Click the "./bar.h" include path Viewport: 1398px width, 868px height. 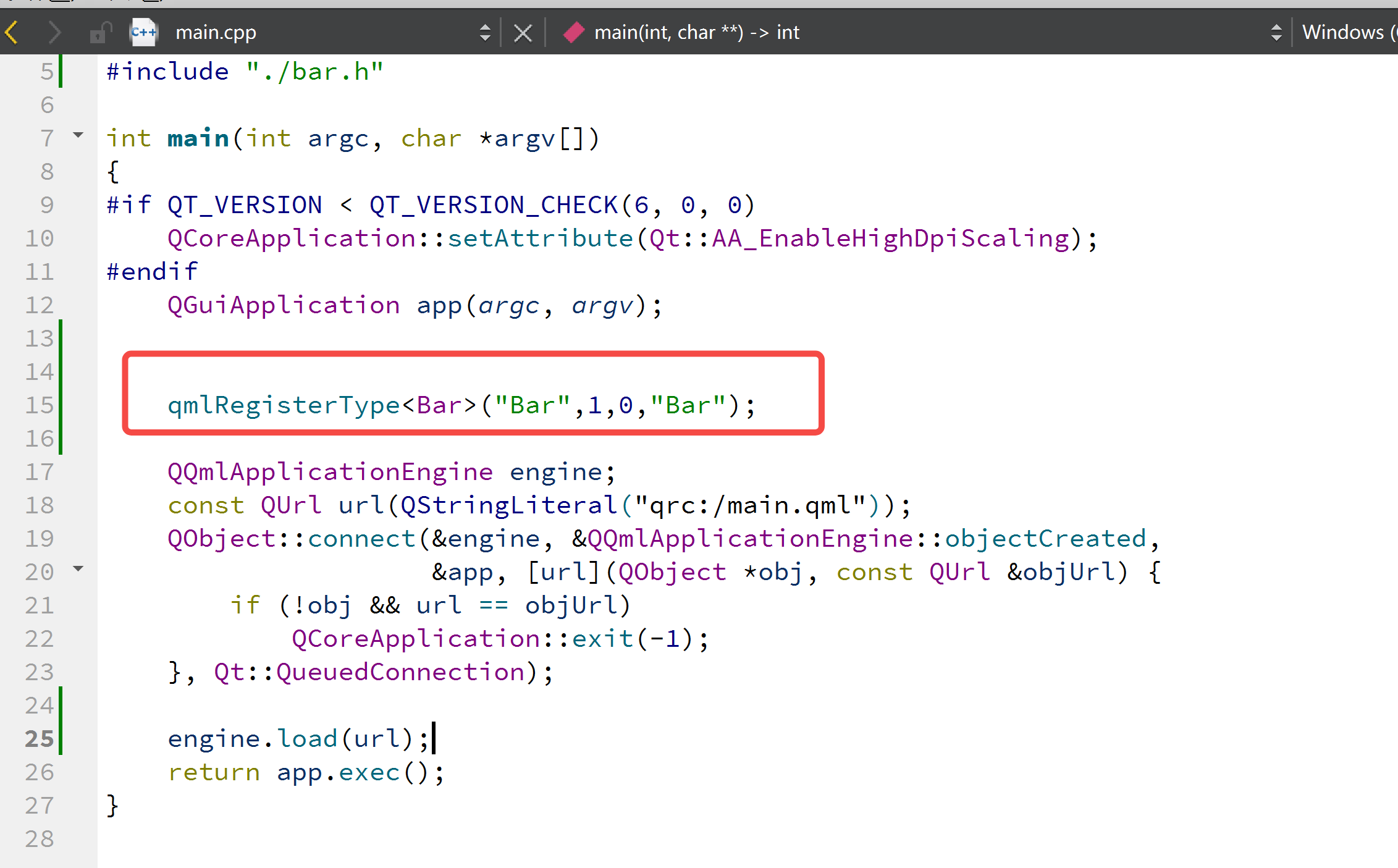point(315,72)
